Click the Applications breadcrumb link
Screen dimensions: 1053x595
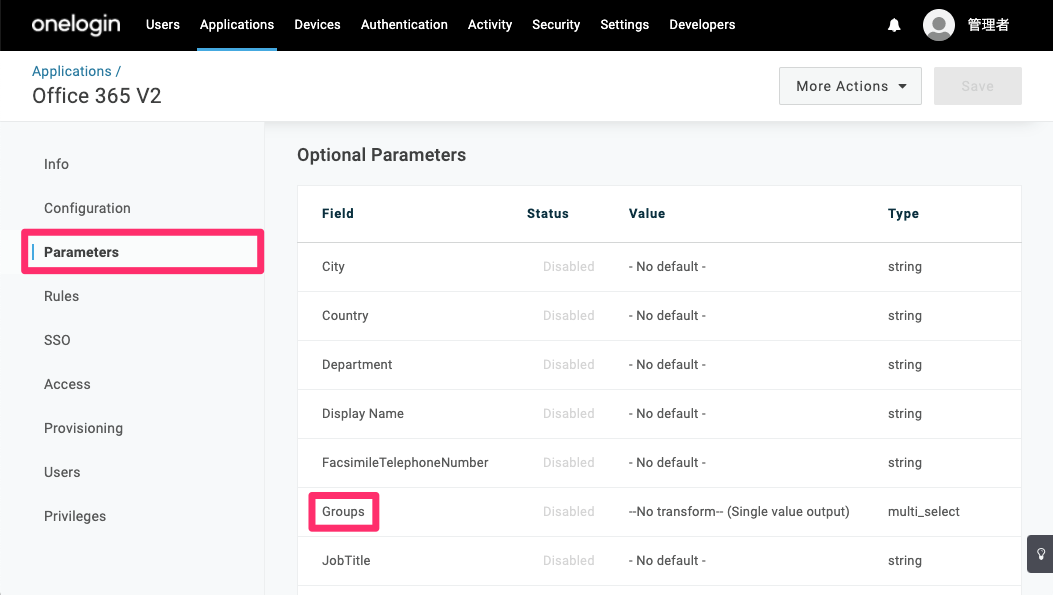point(72,71)
